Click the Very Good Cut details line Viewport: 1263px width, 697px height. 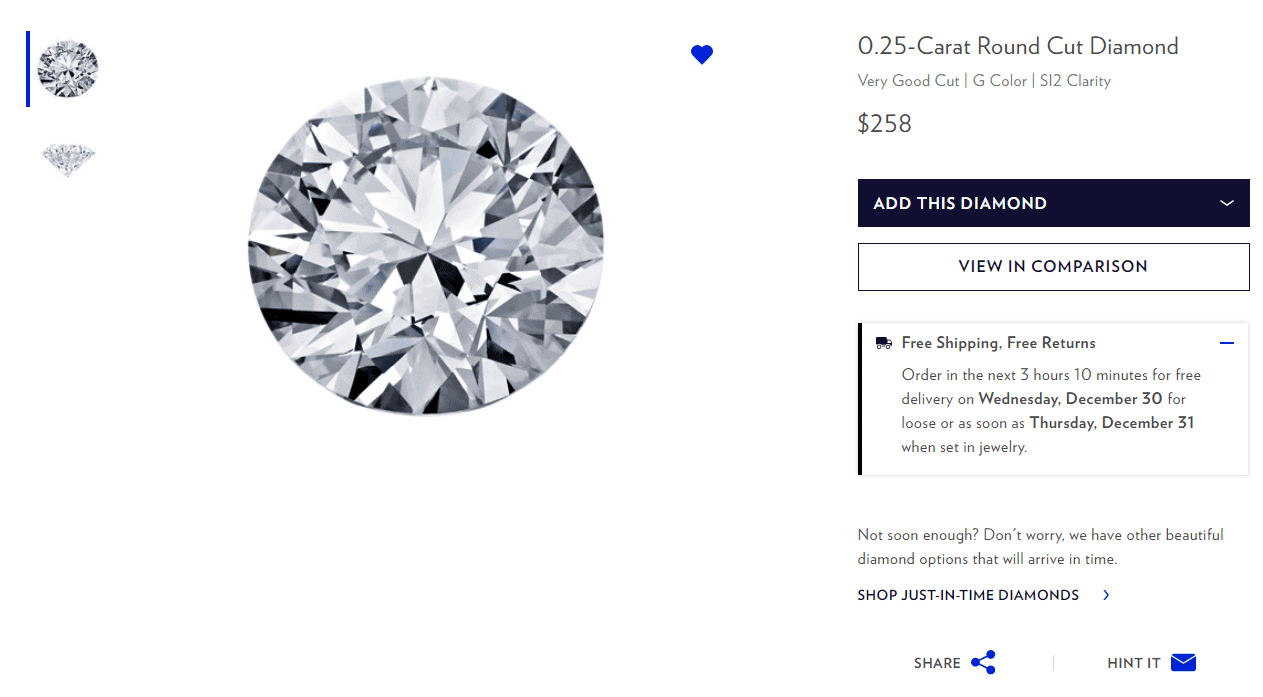(984, 81)
